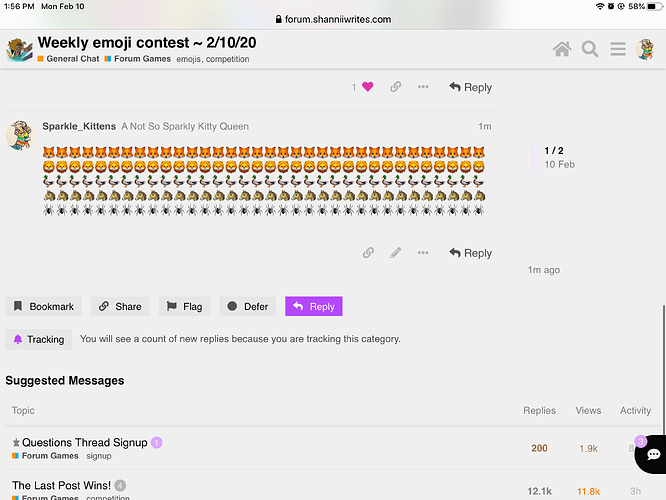Select the signup tag
The width and height of the screenshot is (666, 500).
click(x=99, y=456)
